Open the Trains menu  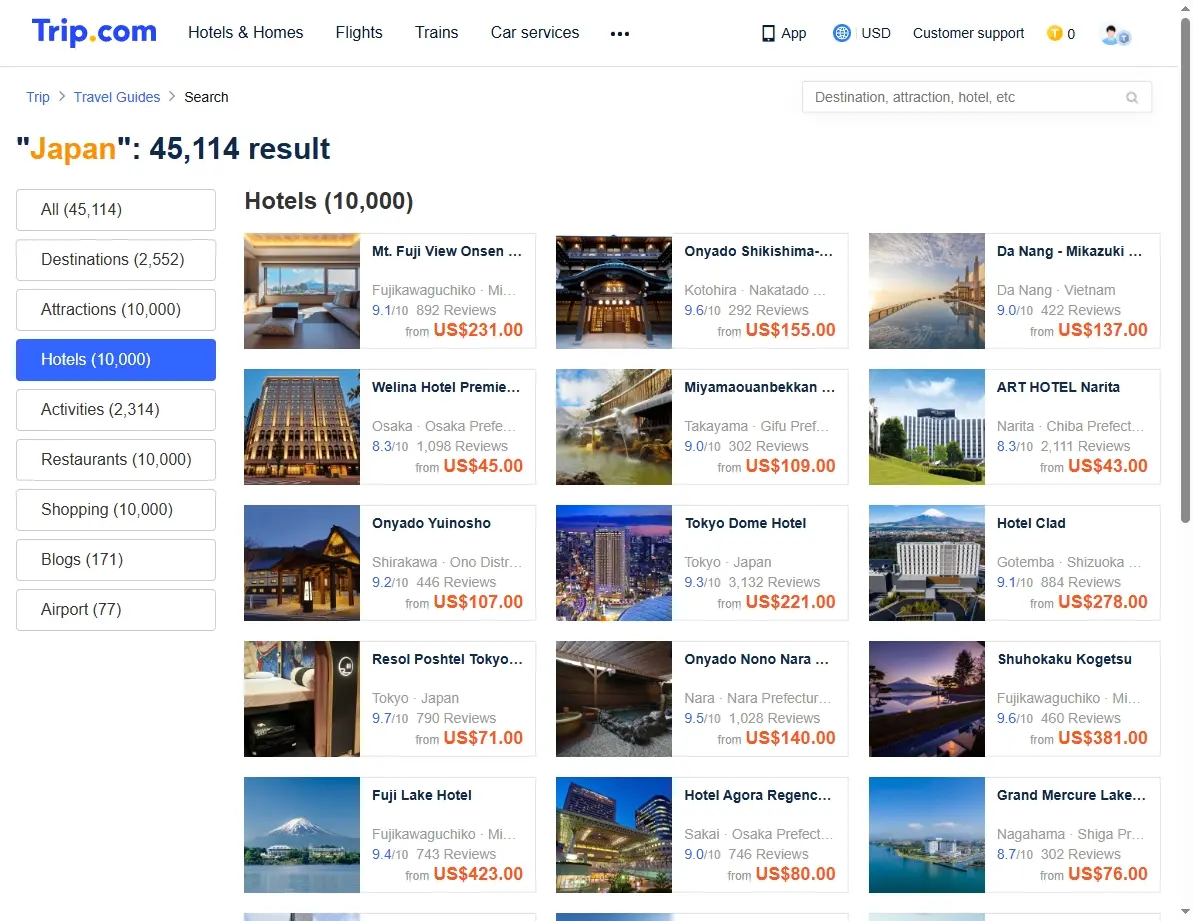point(437,33)
